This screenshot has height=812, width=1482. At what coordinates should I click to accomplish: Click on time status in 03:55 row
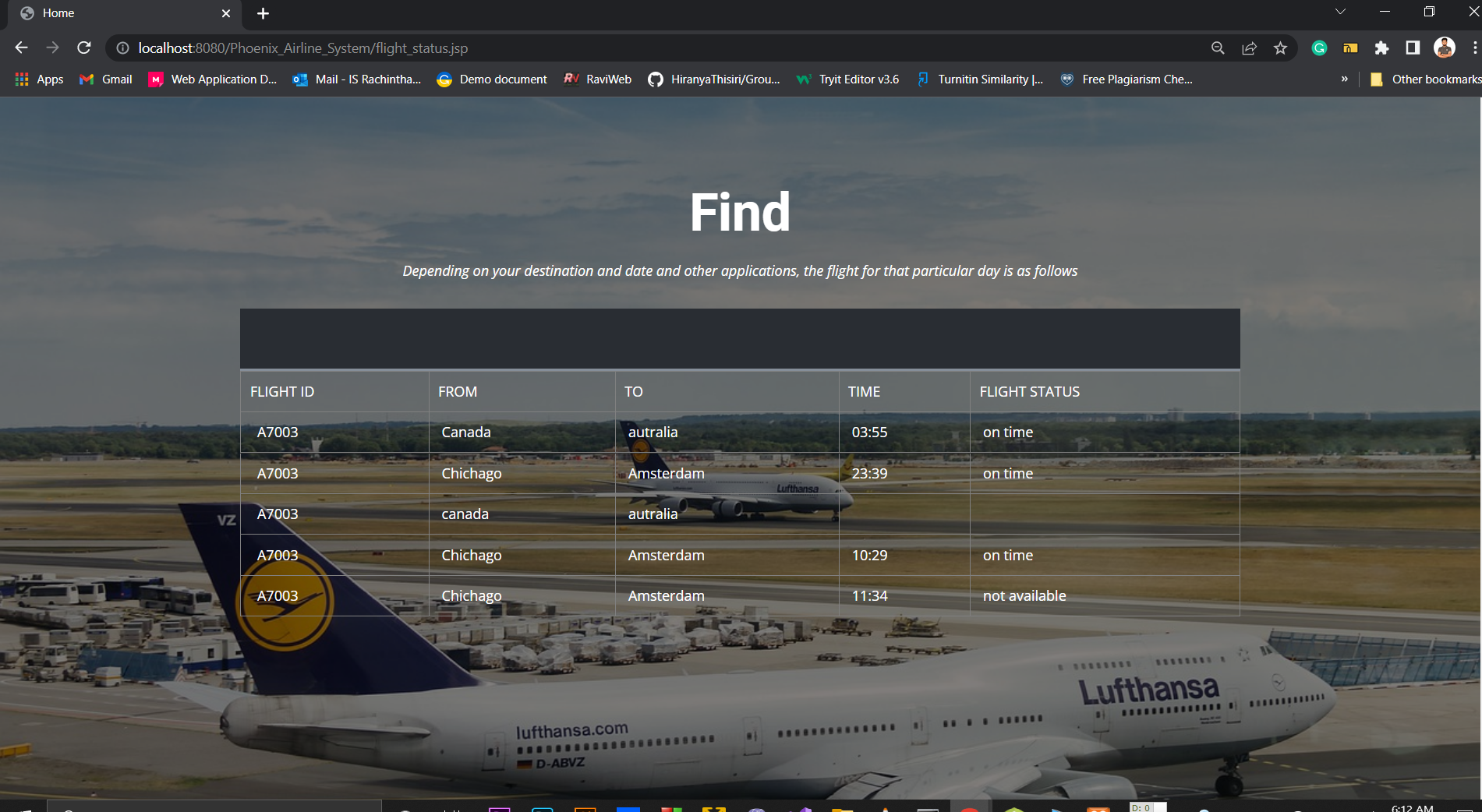click(1008, 432)
